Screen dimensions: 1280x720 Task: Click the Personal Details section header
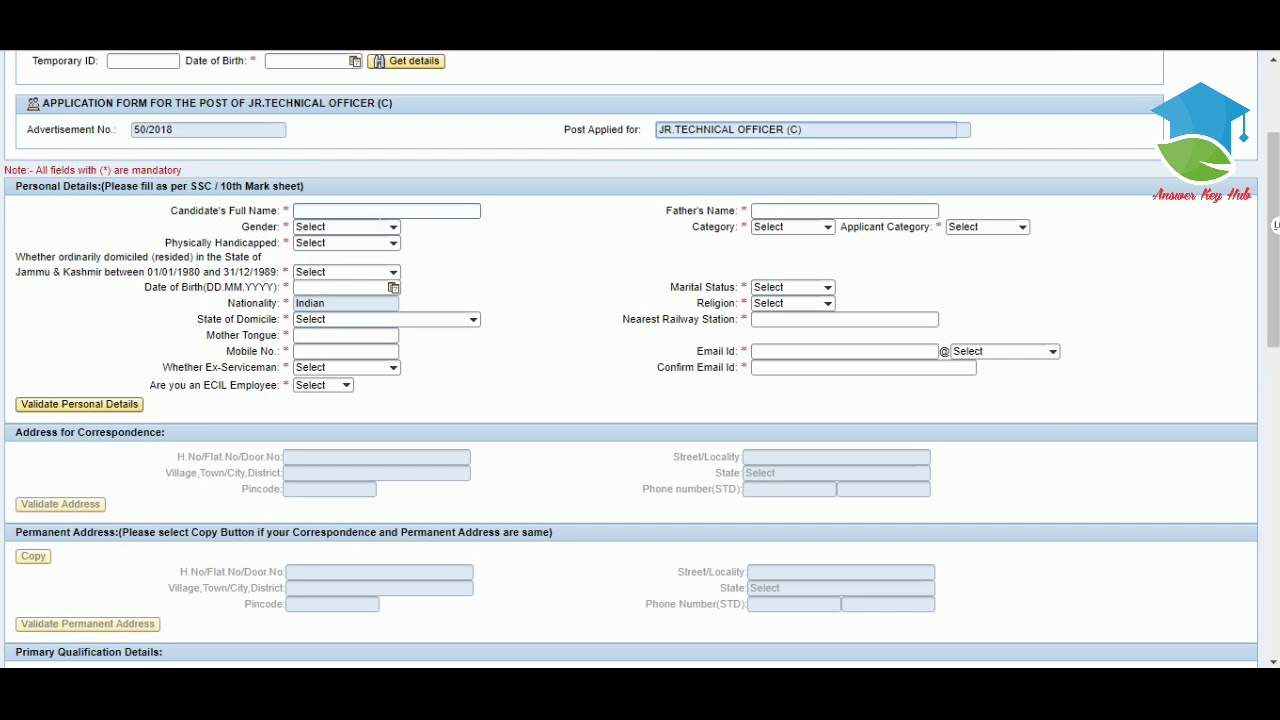pyautogui.click(x=630, y=187)
